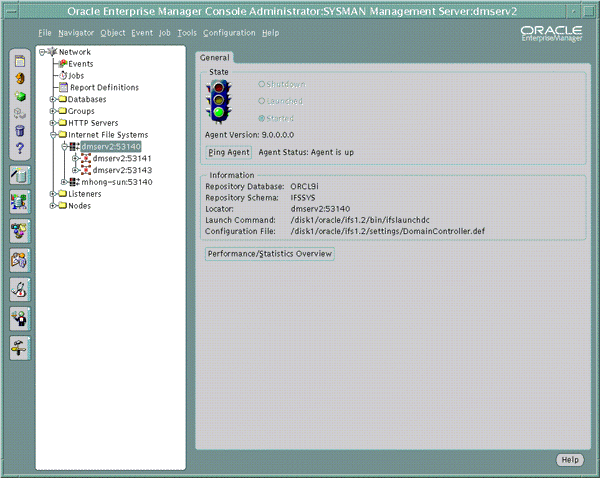Click the green cube create icon
Screen dimensions: 600x478
(20, 96)
